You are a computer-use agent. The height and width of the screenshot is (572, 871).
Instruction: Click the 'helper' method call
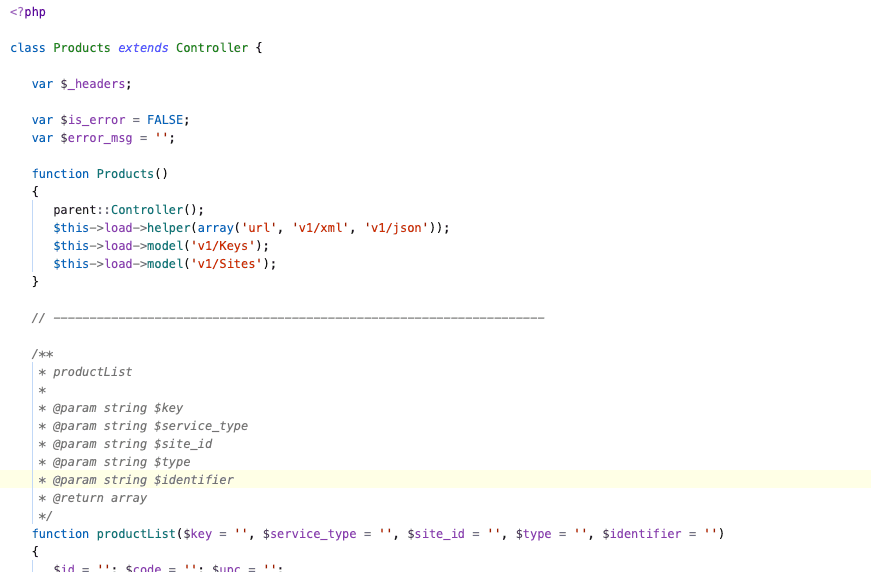click(x=169, y=228)
